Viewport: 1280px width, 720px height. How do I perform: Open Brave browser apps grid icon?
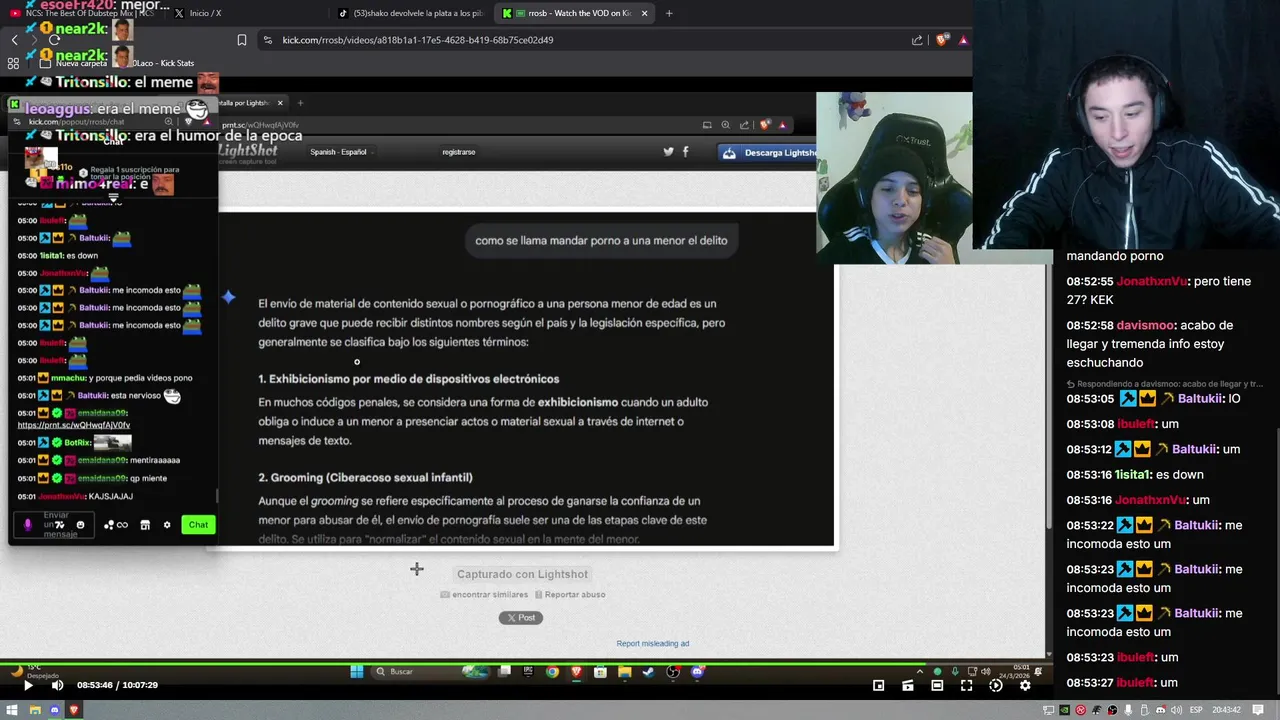[x=13, y=63]
